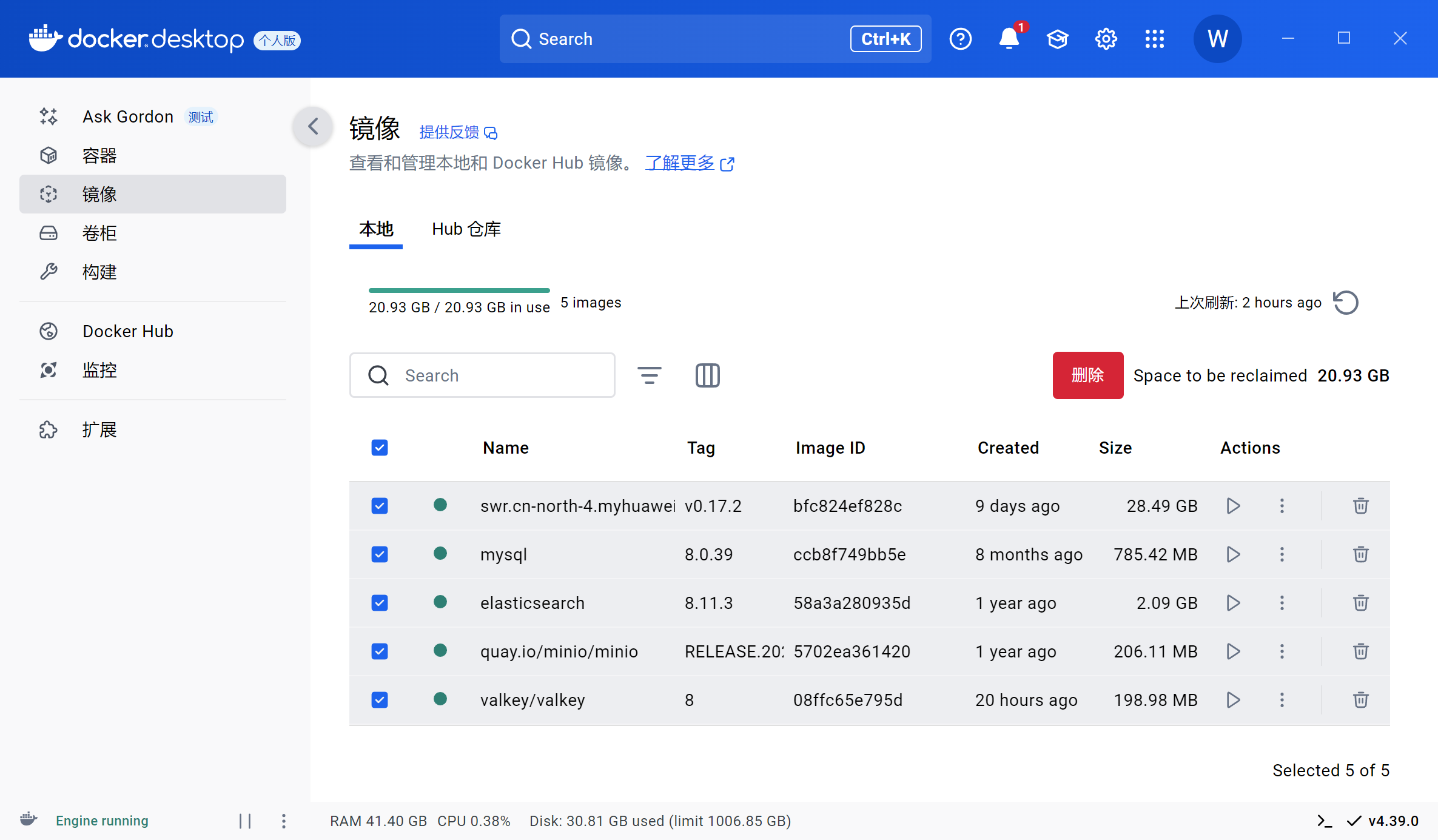Screen dimensions: 1438x840
Task: Open 卷柜 volumes section
Action: tap(153, 233)
